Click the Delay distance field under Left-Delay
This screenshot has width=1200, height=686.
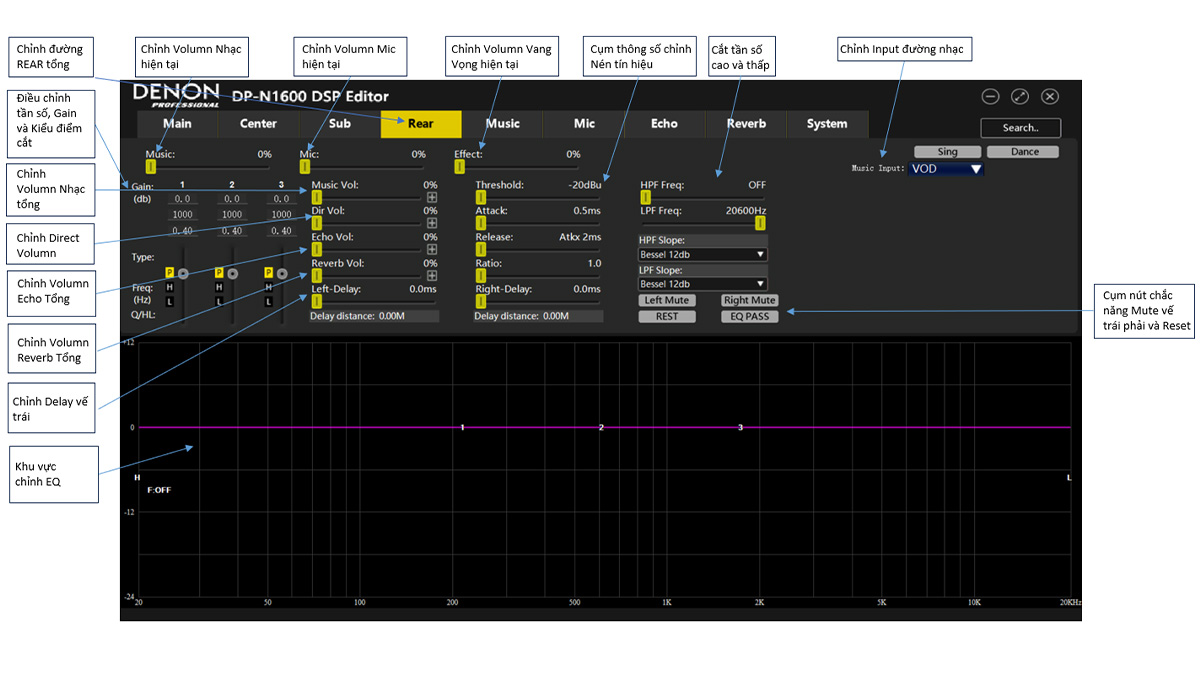[374, 316]
